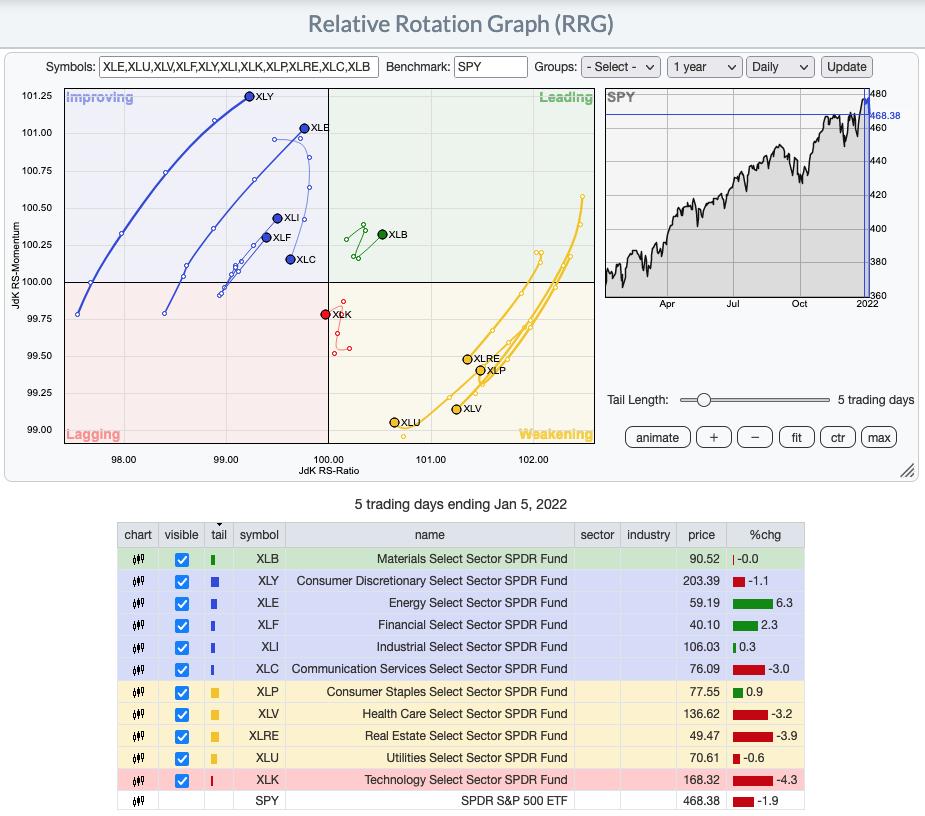
Task: Click the XLC blue point on graph
Action: (x=290, y=259)
